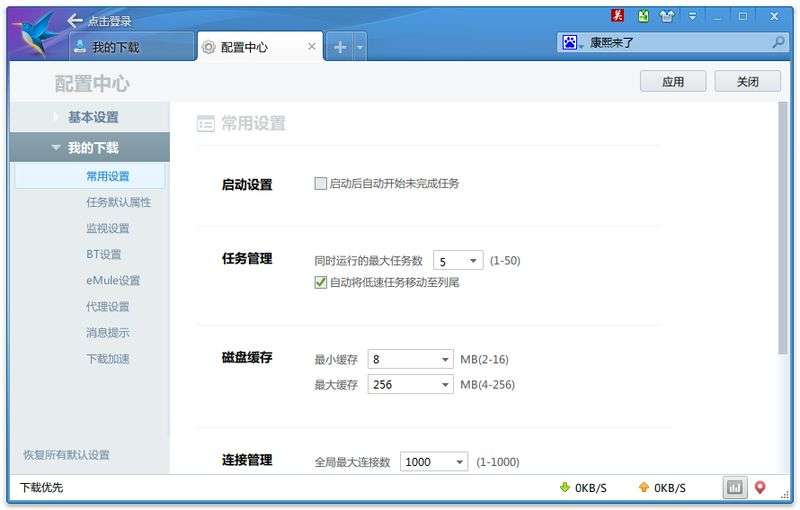The image size is (800, 510).
Task: Open 监视设置 in sidebar
Action: click(x=108, y=228)
